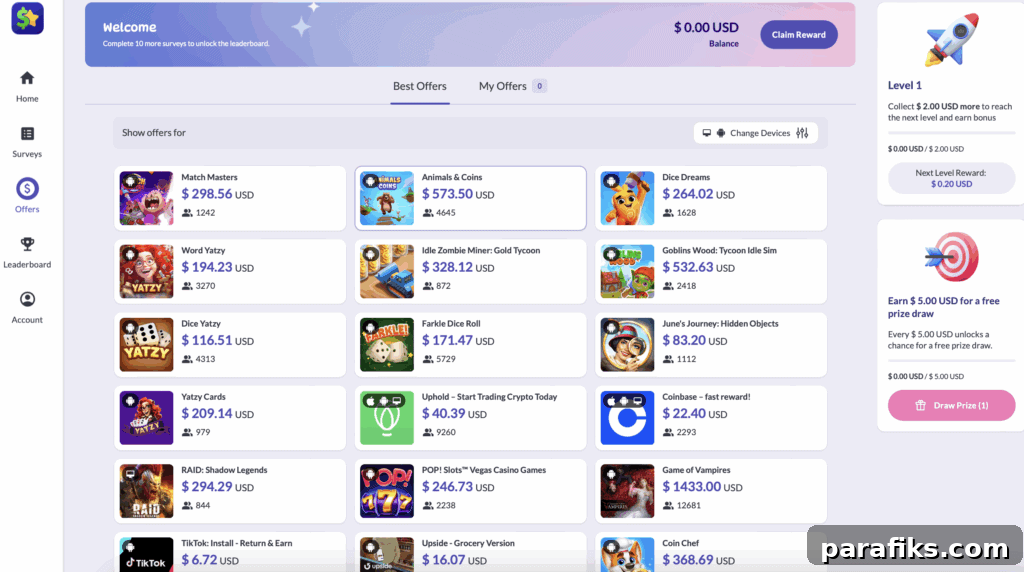
Task: Click the Coinbase offer logo icon
Action: 627,417
